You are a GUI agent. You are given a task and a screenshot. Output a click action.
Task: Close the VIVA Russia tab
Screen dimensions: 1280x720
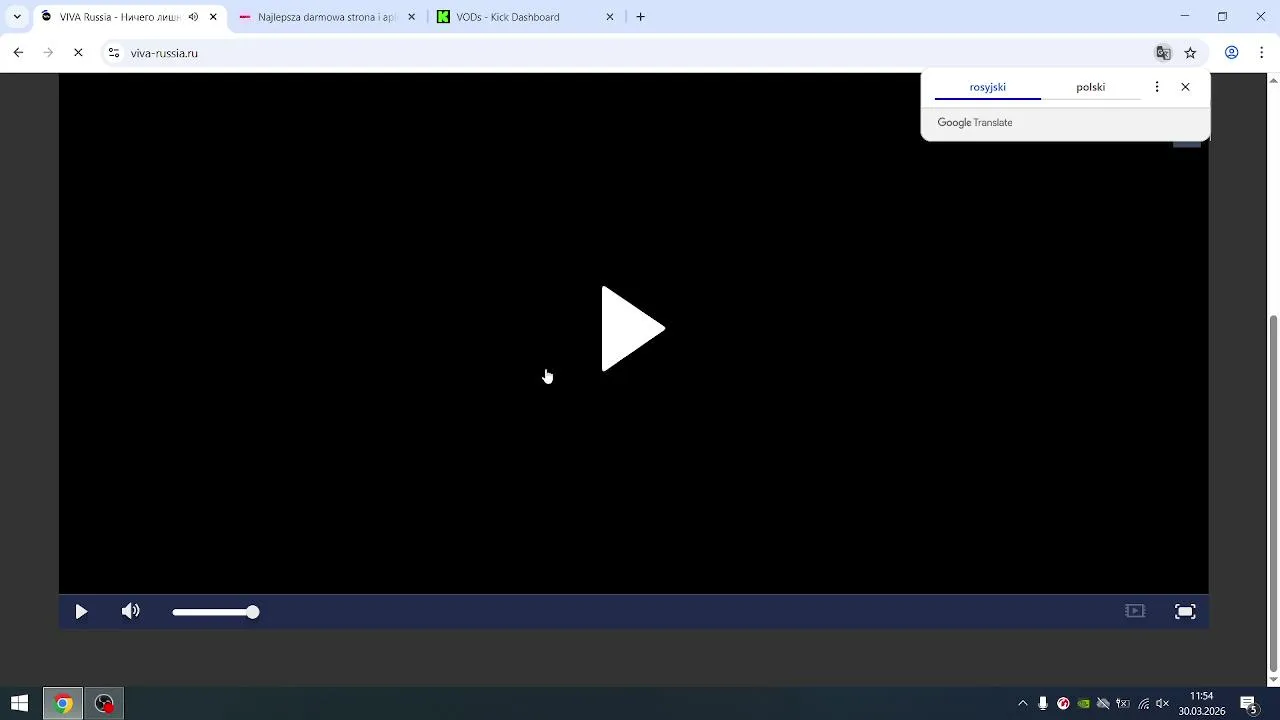tap(213, 17)
